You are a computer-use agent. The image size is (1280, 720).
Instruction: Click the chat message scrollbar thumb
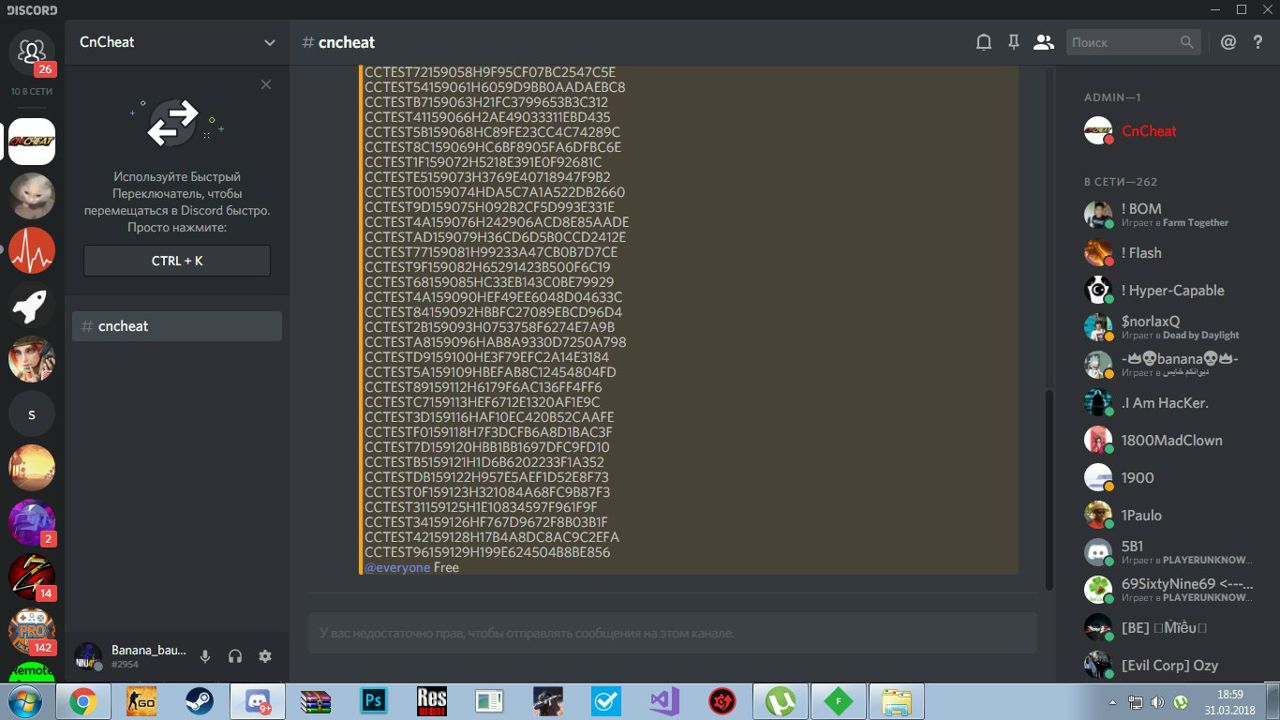(1049, 490)
